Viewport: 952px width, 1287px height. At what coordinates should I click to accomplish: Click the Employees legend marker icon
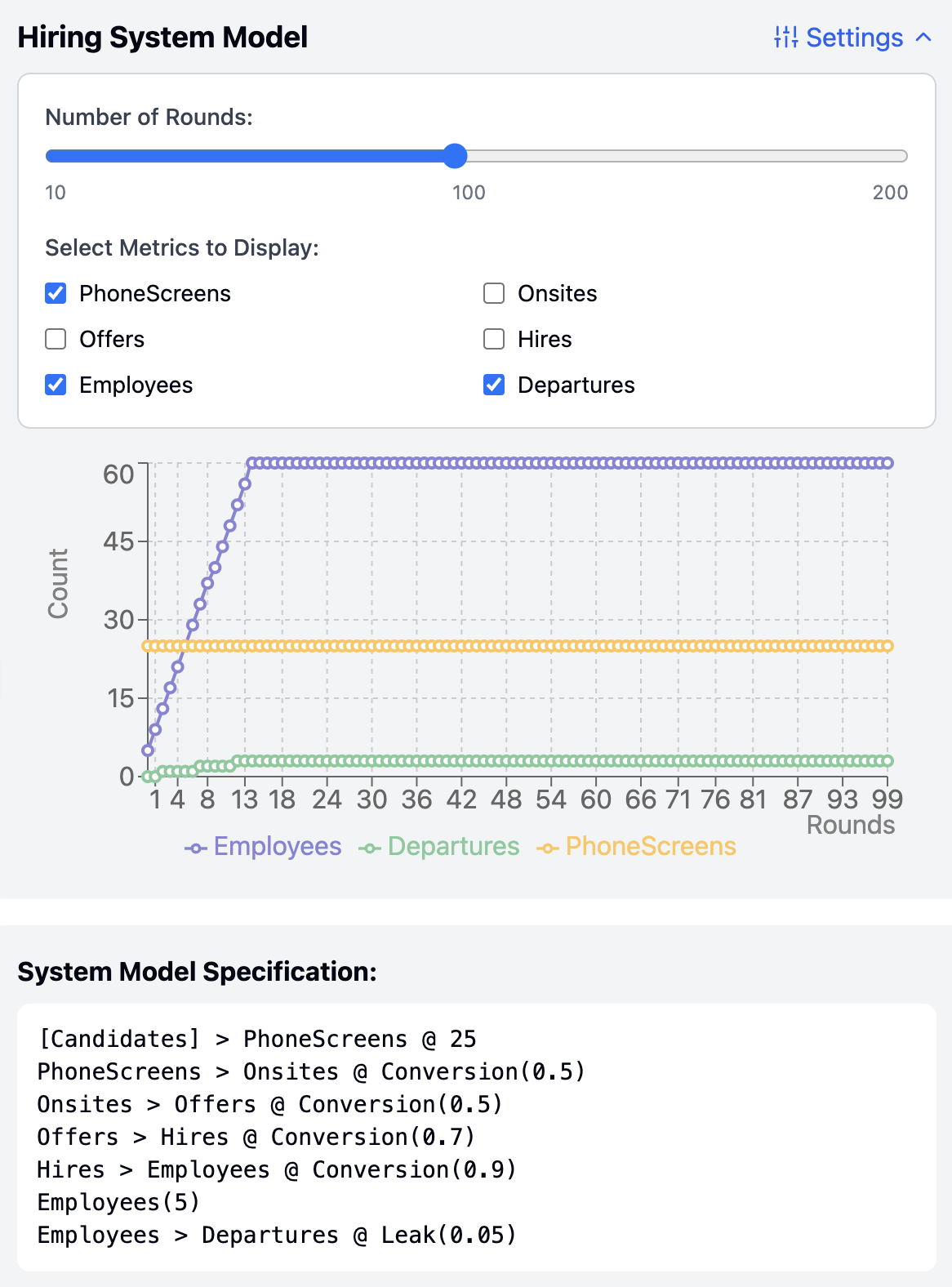195,848
